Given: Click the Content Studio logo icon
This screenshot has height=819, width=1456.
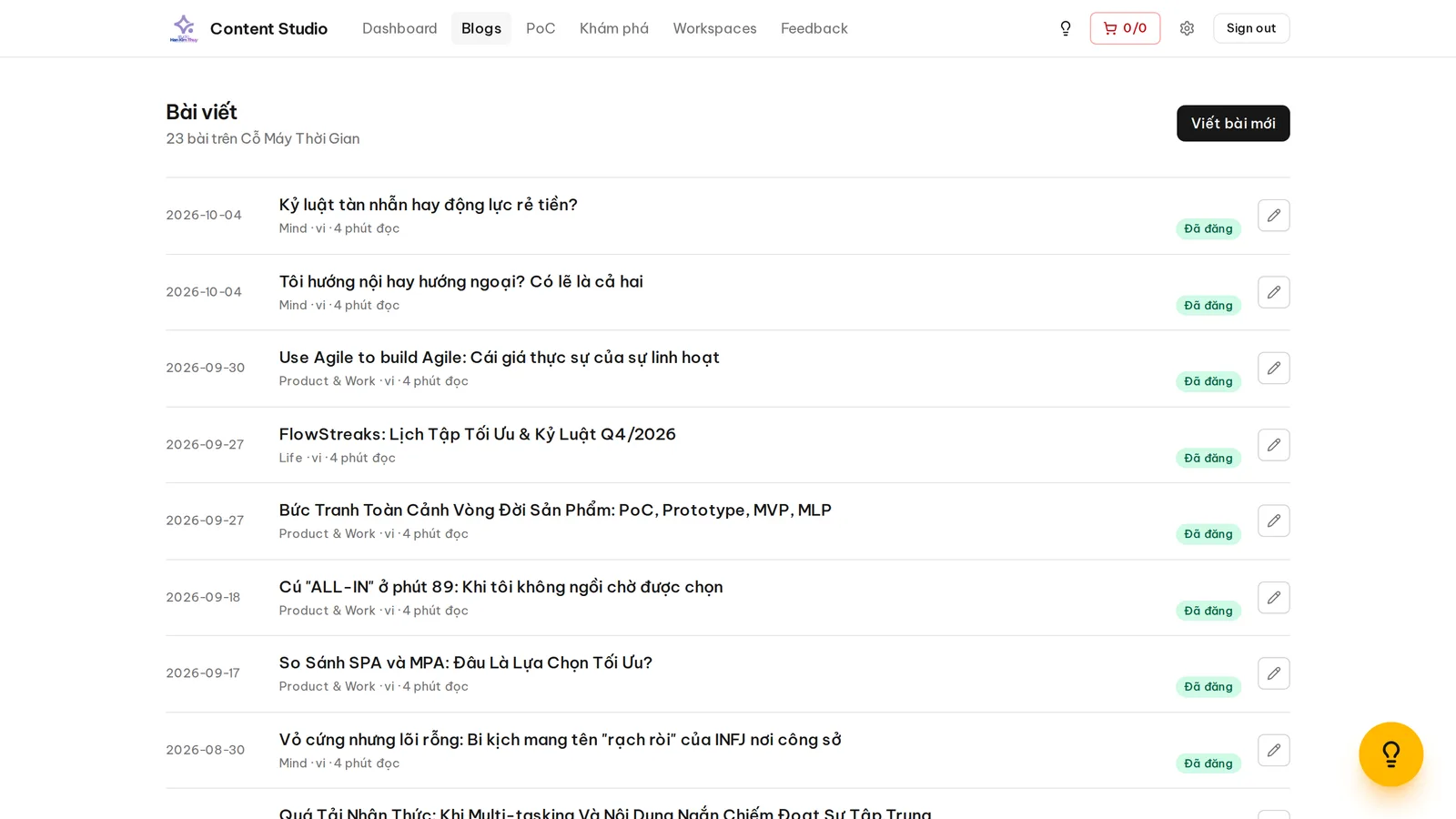Looking at the screenshot, I should click(x=184, y=28).
